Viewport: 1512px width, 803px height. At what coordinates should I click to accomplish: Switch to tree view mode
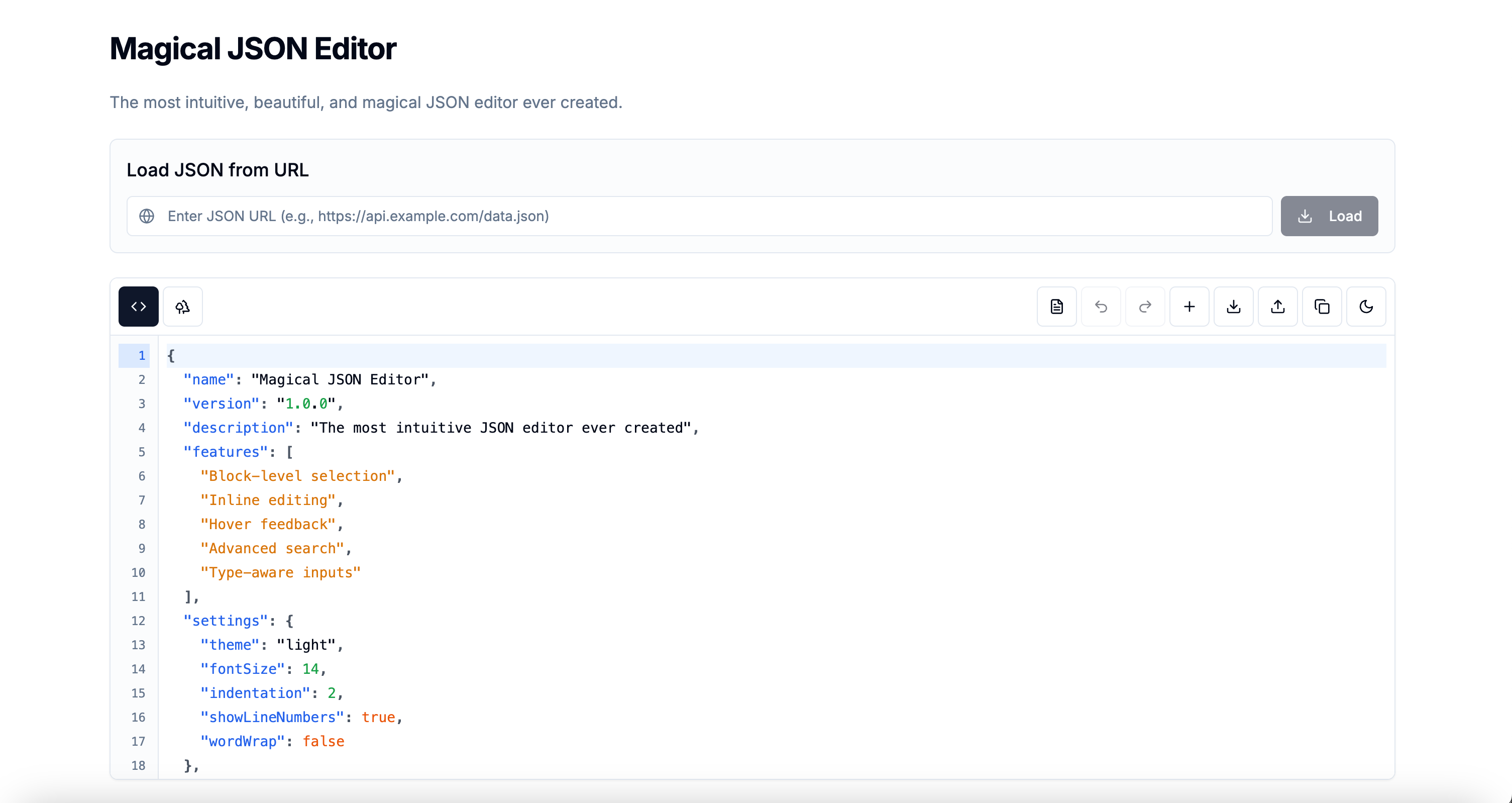click(x=182, y=307)
